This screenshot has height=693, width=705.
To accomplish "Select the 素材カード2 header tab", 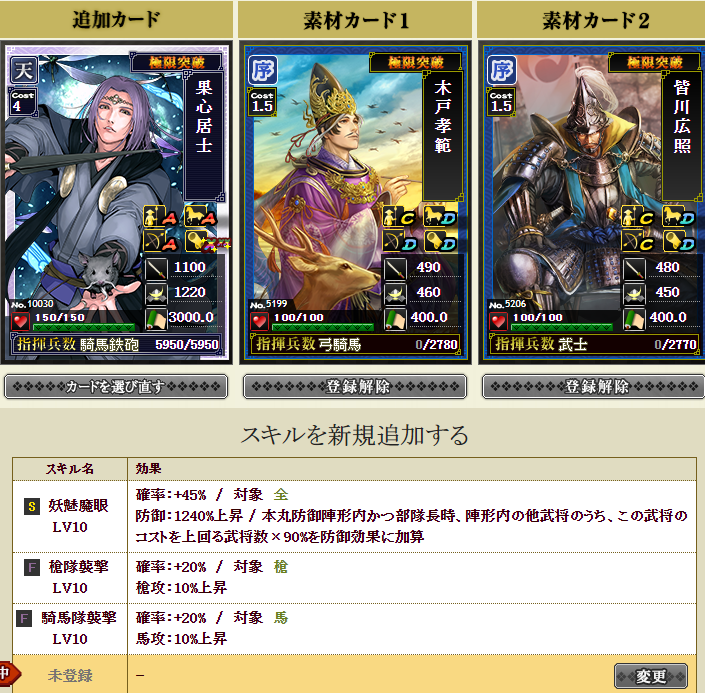I will pyautogui.click(x=591, y=20).
